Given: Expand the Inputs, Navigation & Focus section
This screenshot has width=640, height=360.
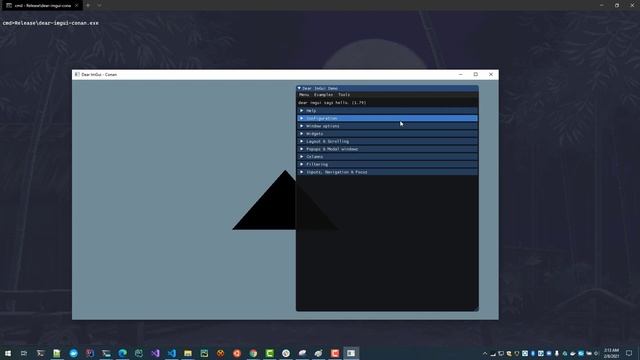Looking at the screenshot, I should pyautogui.click(x=387, y=172).
